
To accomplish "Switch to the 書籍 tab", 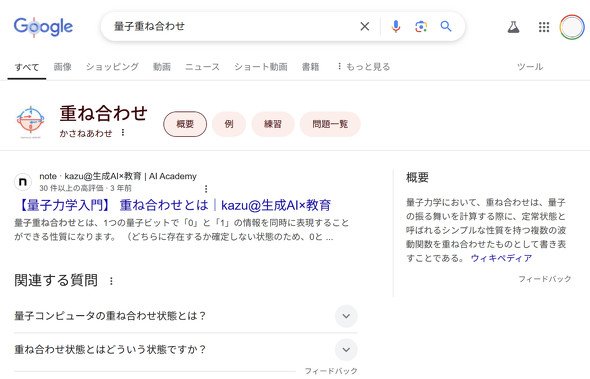I will pyautogui.click(x=310, y=67).
